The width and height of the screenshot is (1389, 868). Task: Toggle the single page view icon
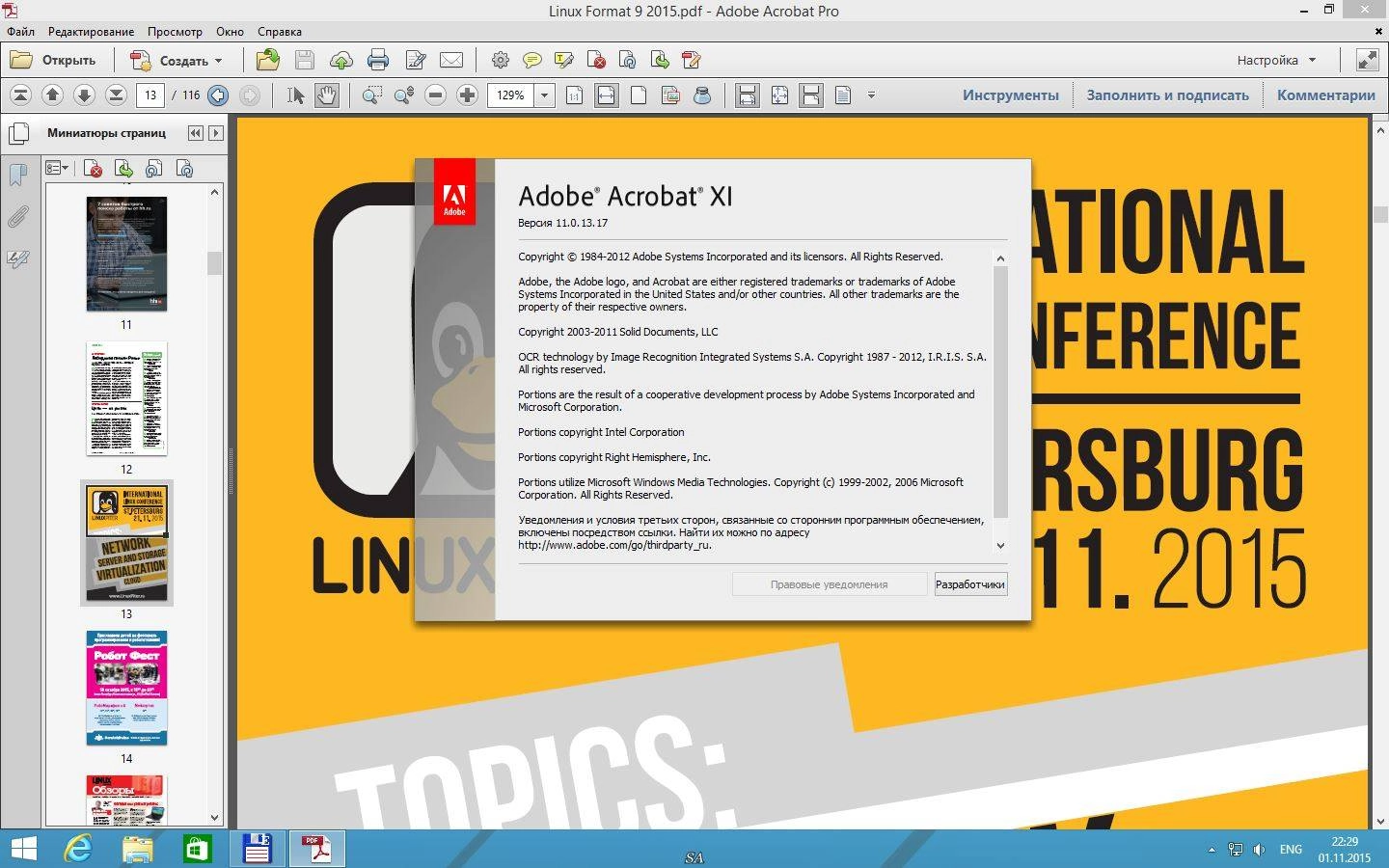[811, 95]
